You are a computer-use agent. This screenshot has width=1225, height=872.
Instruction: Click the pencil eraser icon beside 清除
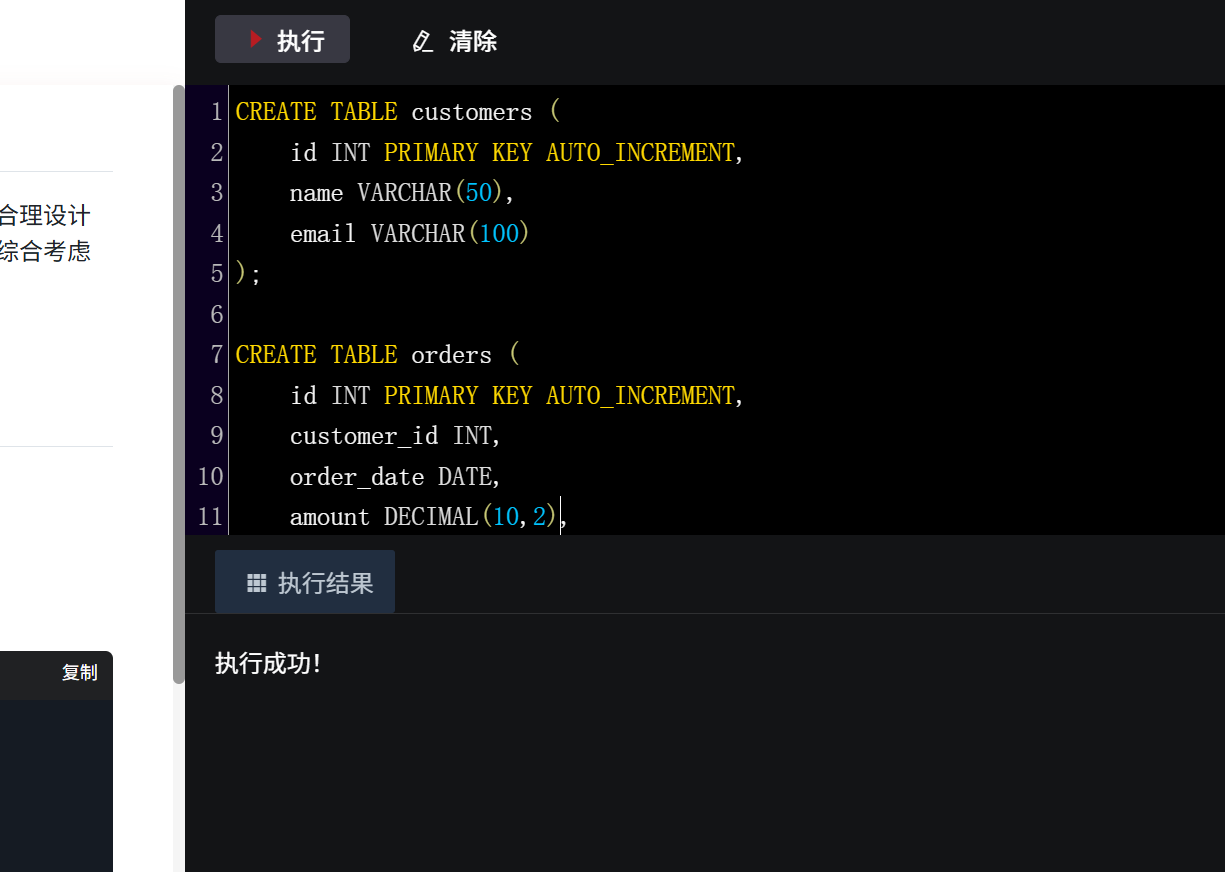click(x=423, y=41)
